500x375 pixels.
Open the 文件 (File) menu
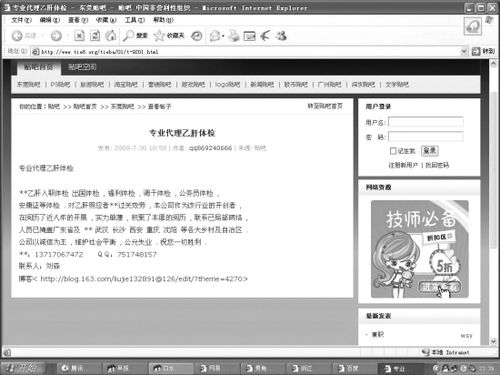click(21, 20)
